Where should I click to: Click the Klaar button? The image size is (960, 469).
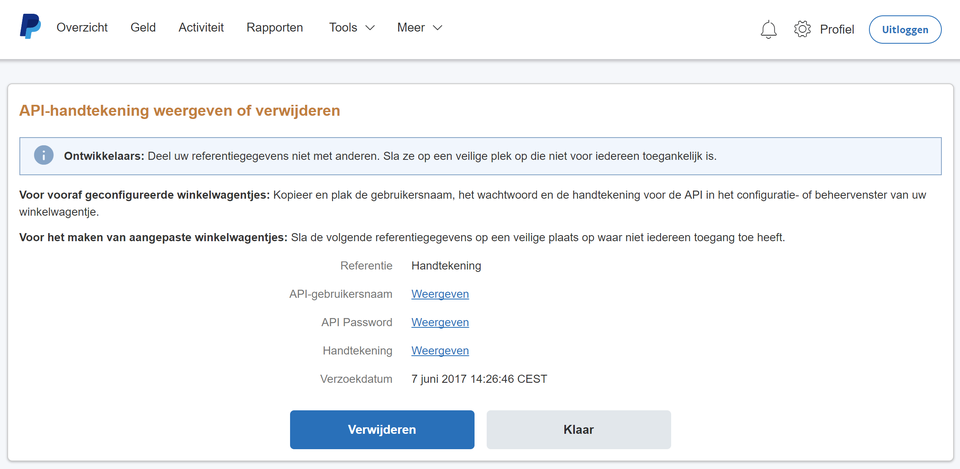579,430
